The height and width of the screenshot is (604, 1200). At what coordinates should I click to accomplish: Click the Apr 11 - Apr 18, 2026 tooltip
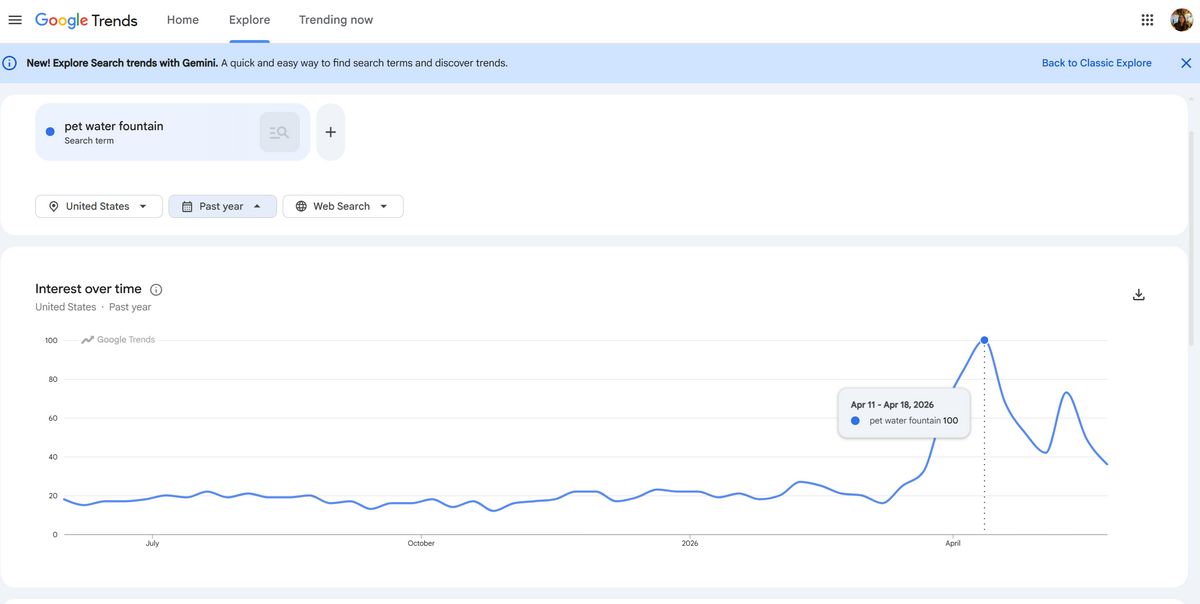click(904, 413)
